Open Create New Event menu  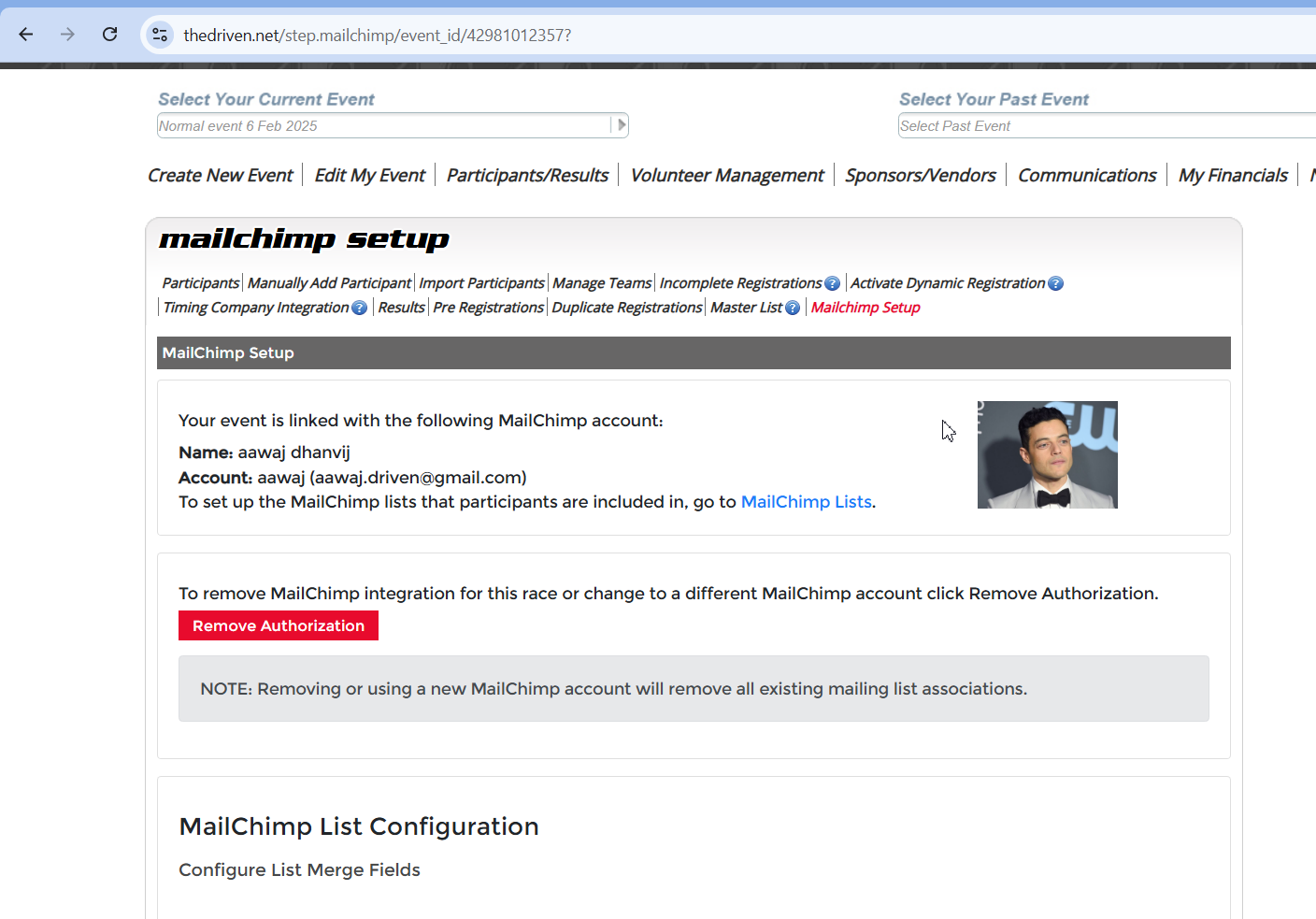221,175
